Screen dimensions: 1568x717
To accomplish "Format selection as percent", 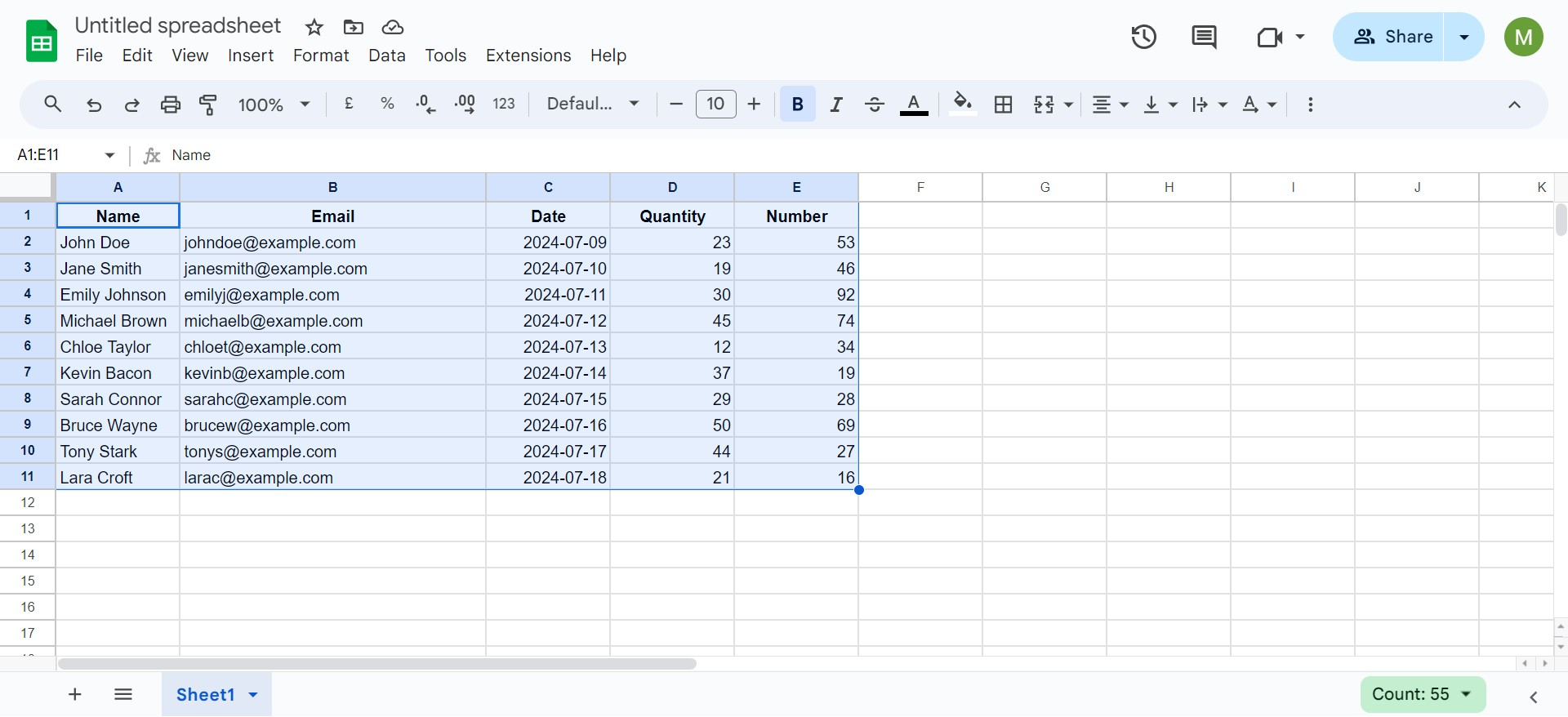I will 387,104.
